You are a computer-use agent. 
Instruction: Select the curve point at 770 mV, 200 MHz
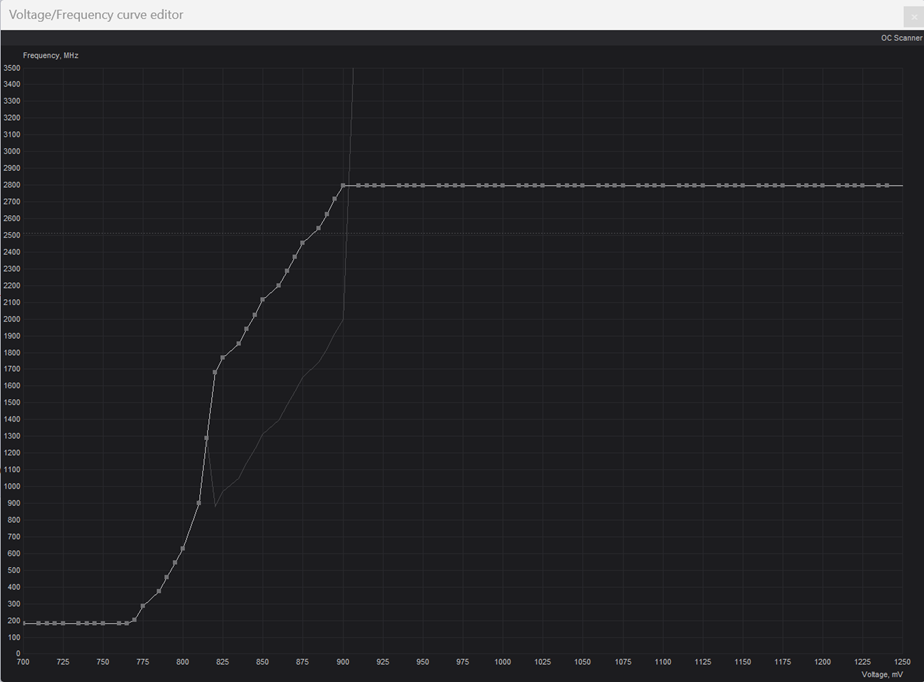(134, 620)
